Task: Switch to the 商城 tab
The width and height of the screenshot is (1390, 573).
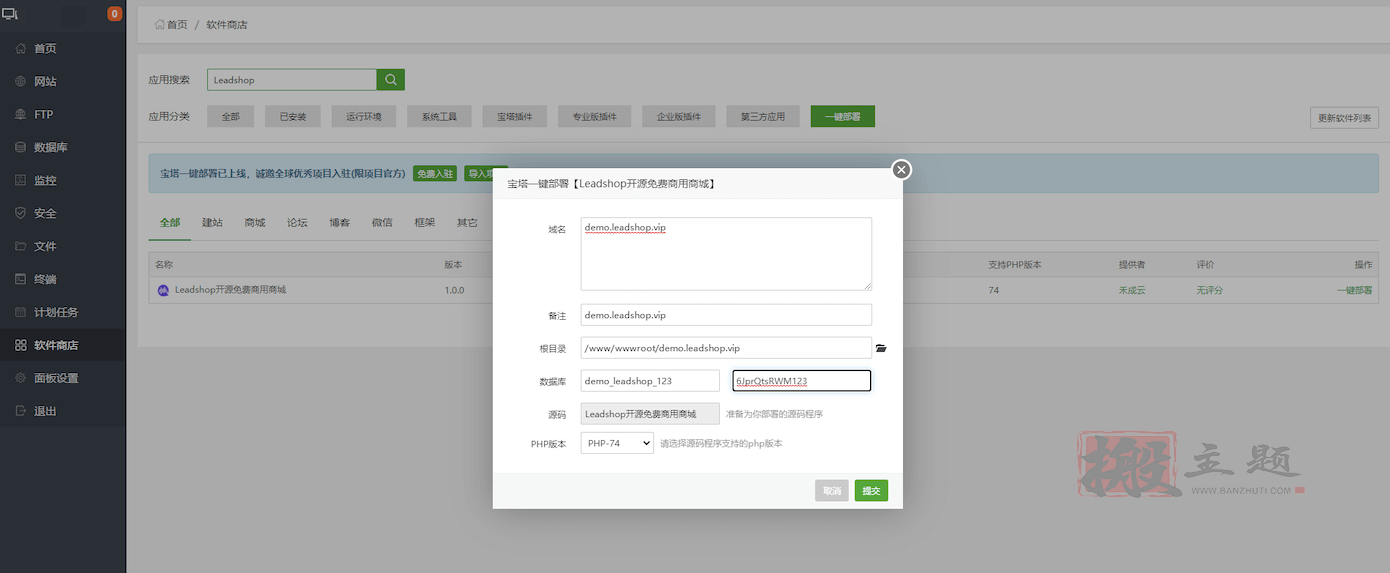Action: pyautogui.click(x=255, y=222)
